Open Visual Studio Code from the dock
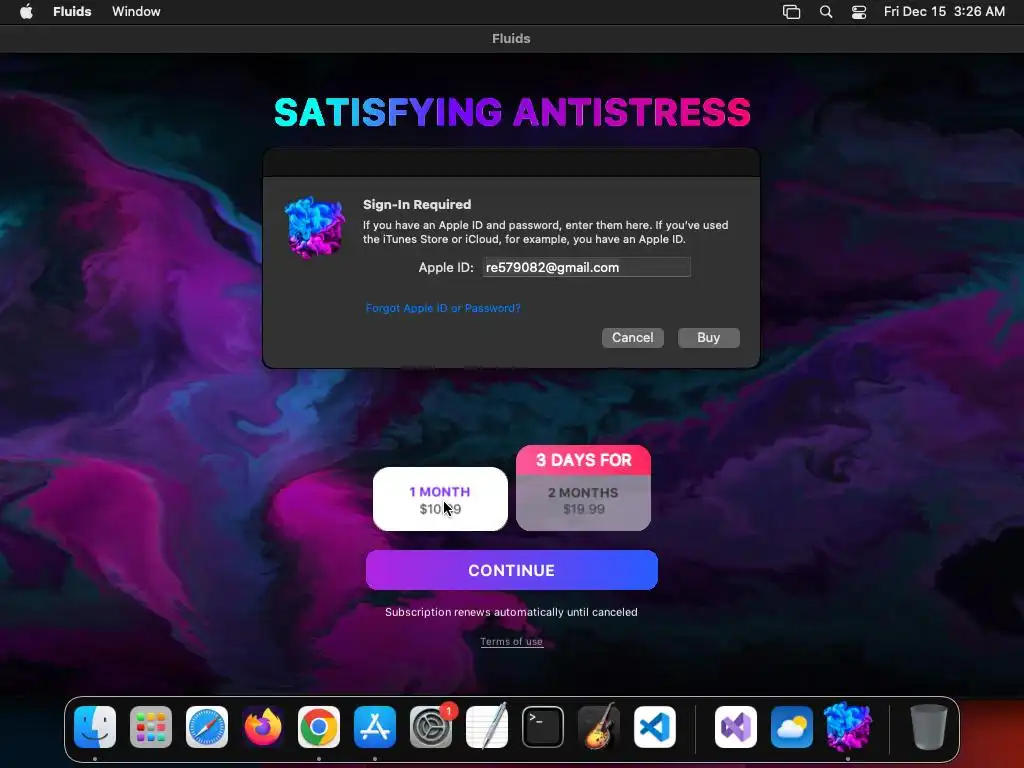 655,727
